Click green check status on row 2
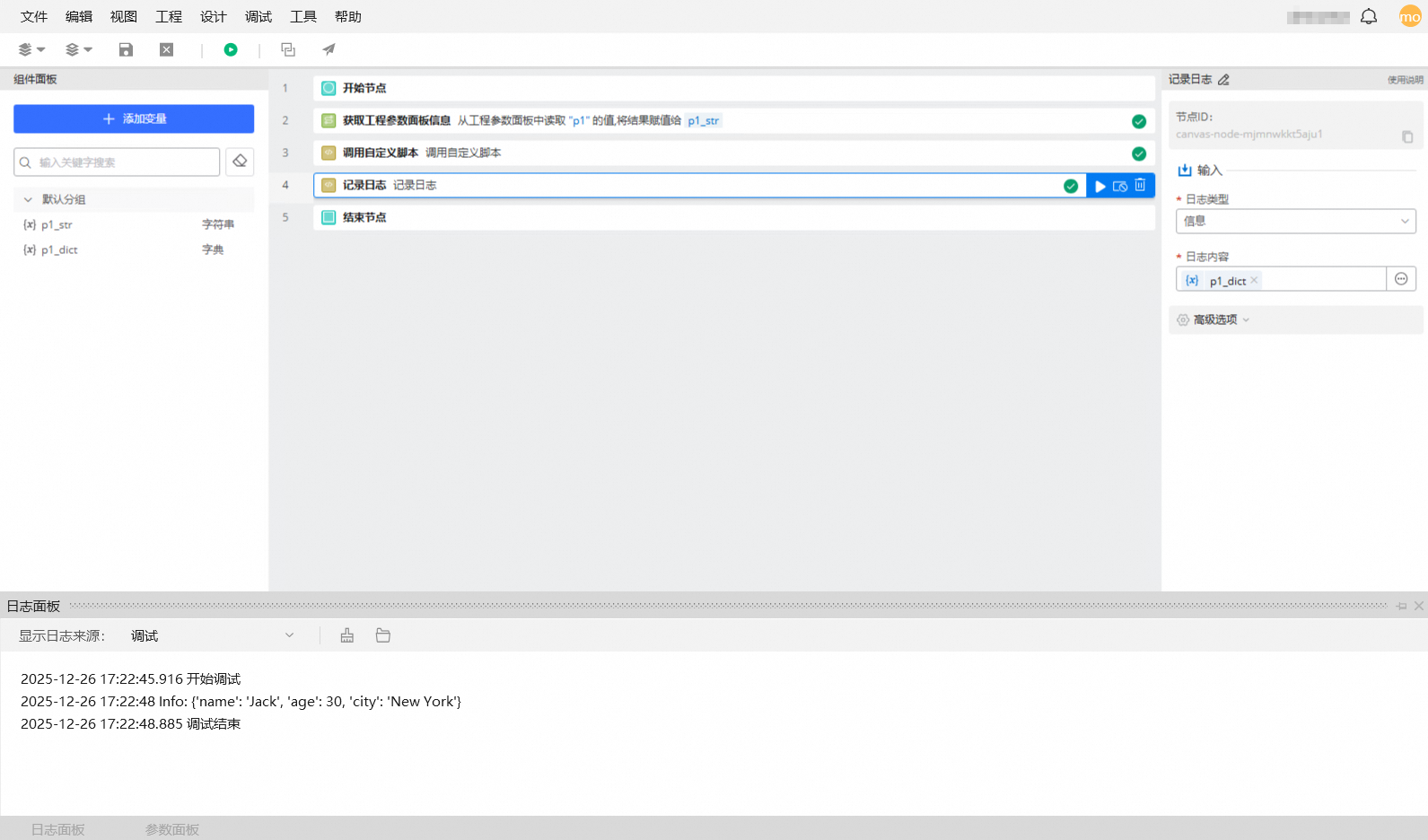 tap(1139, 121)
